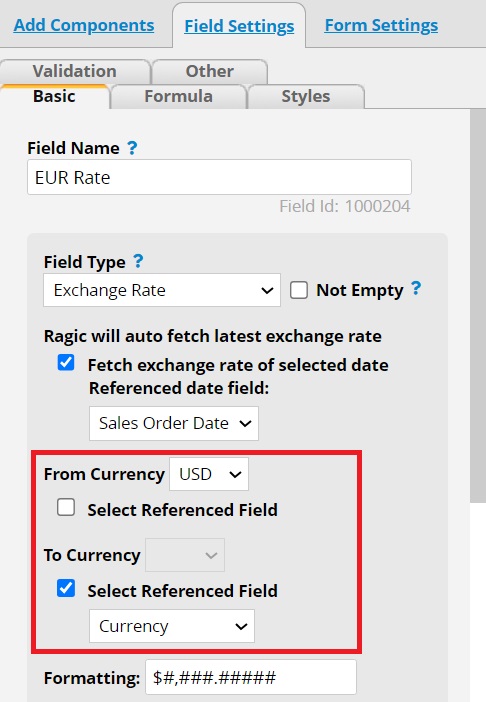Click the Formatting input field

tap(251, 677)
